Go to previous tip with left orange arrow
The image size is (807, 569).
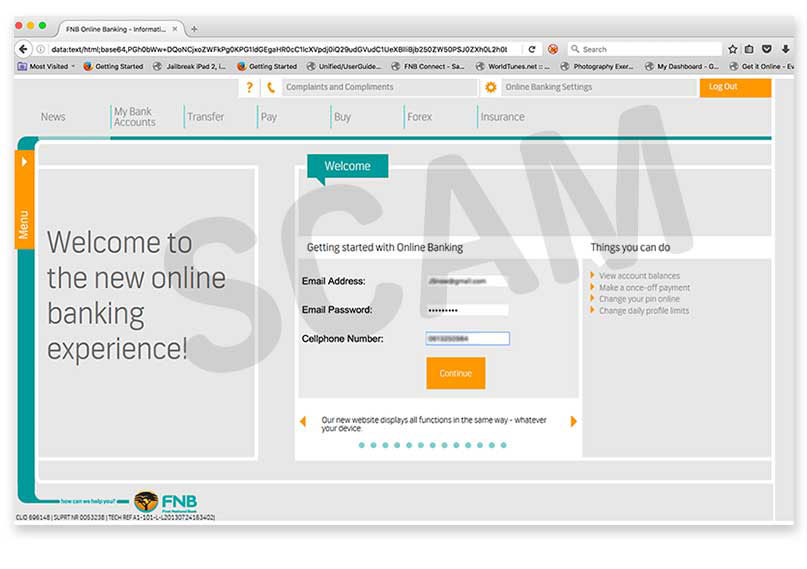[x=303, y=421]
